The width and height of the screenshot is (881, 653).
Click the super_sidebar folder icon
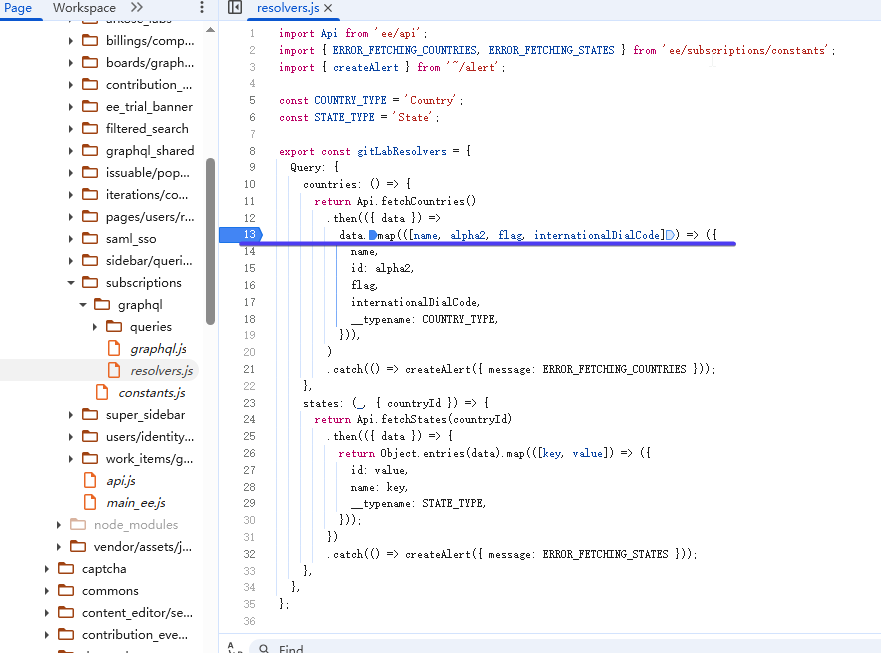pyautogui.click(x=90, y=414)
